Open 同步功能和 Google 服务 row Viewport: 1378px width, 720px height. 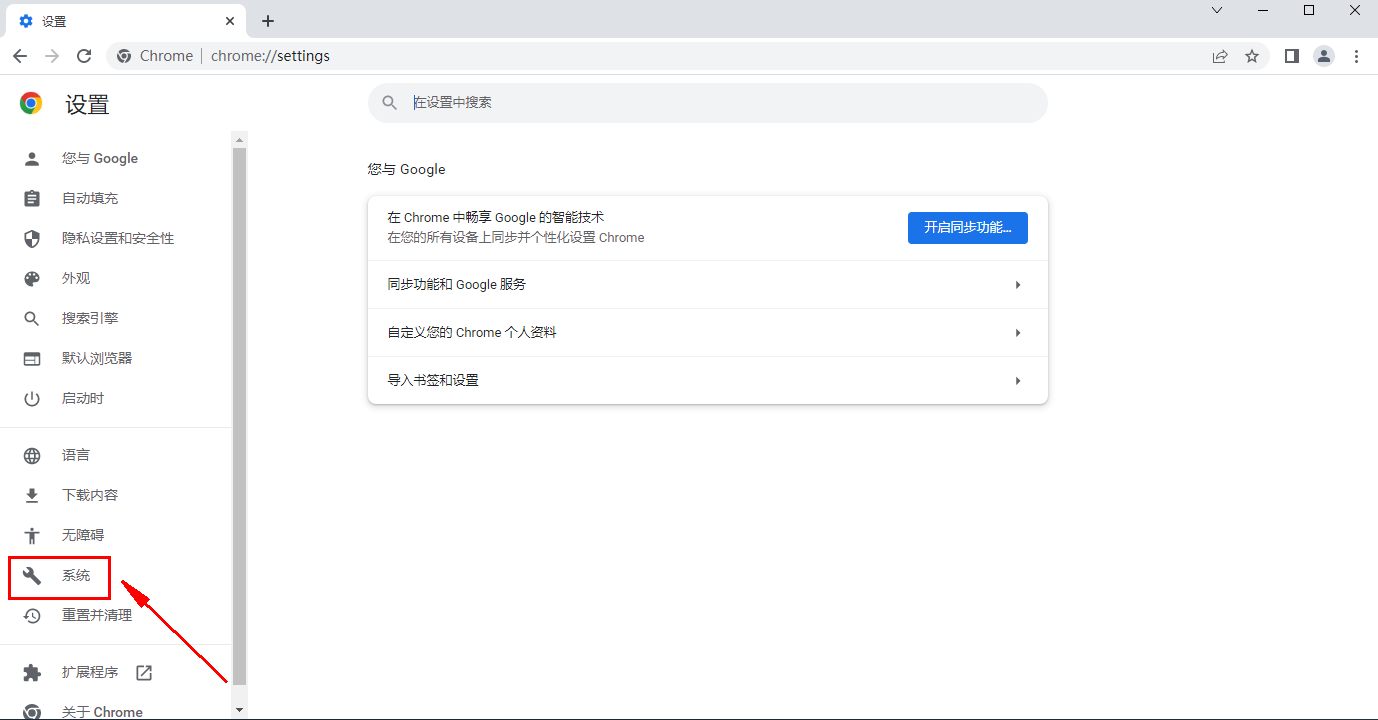(x=708, y=285)
